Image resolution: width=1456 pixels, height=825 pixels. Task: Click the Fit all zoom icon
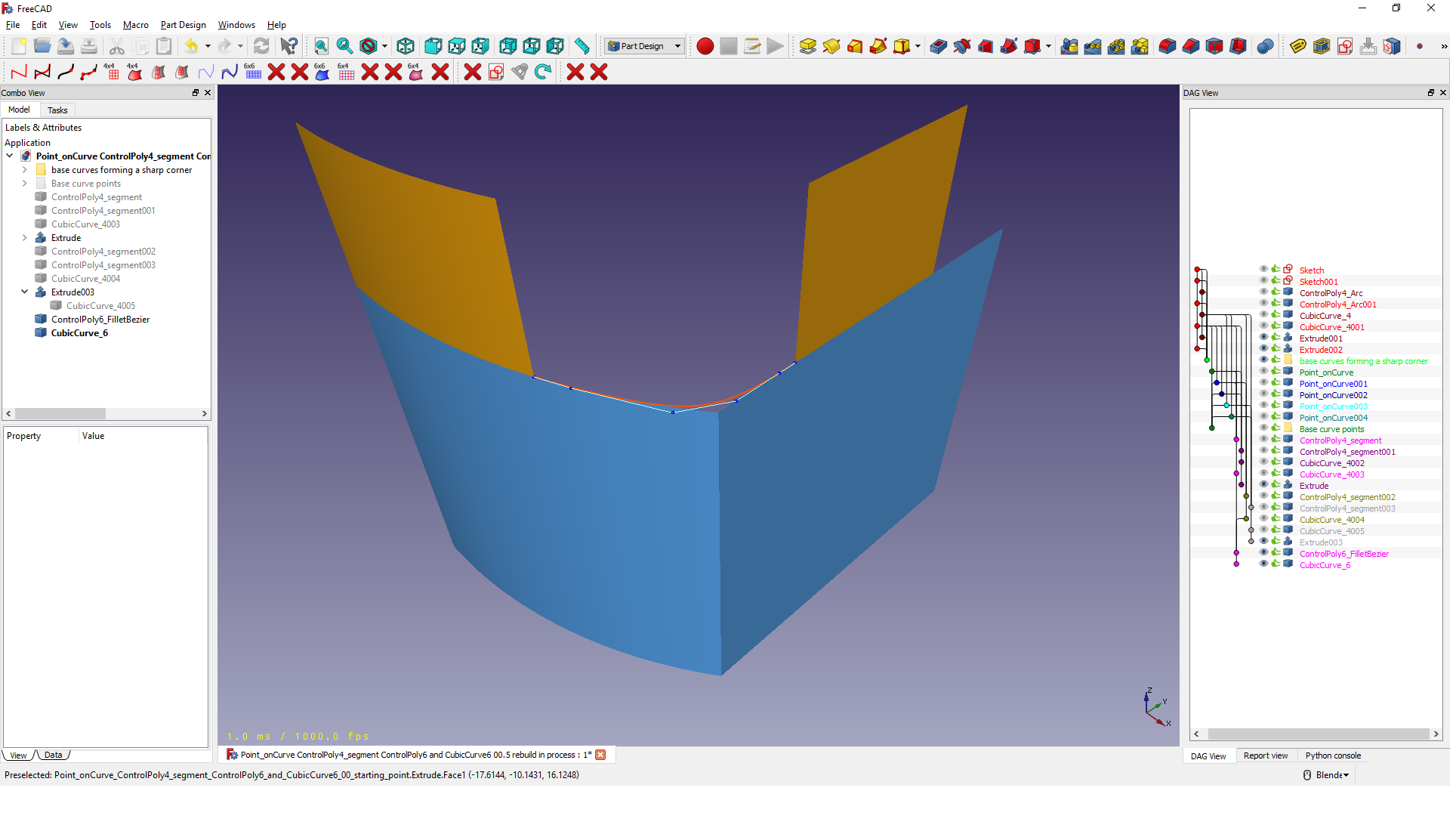[x=322, y=46]
